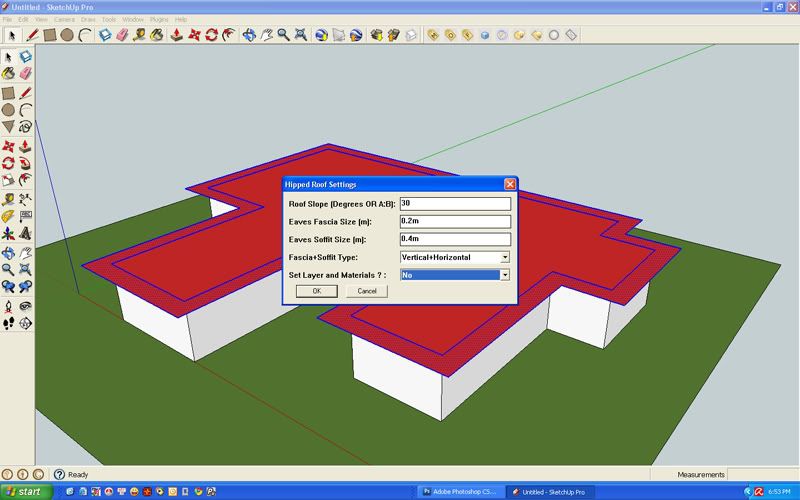Pick the Tape Measure on horizontal toolbar
This screenshot has width=800, height=500.
[139, 35]
